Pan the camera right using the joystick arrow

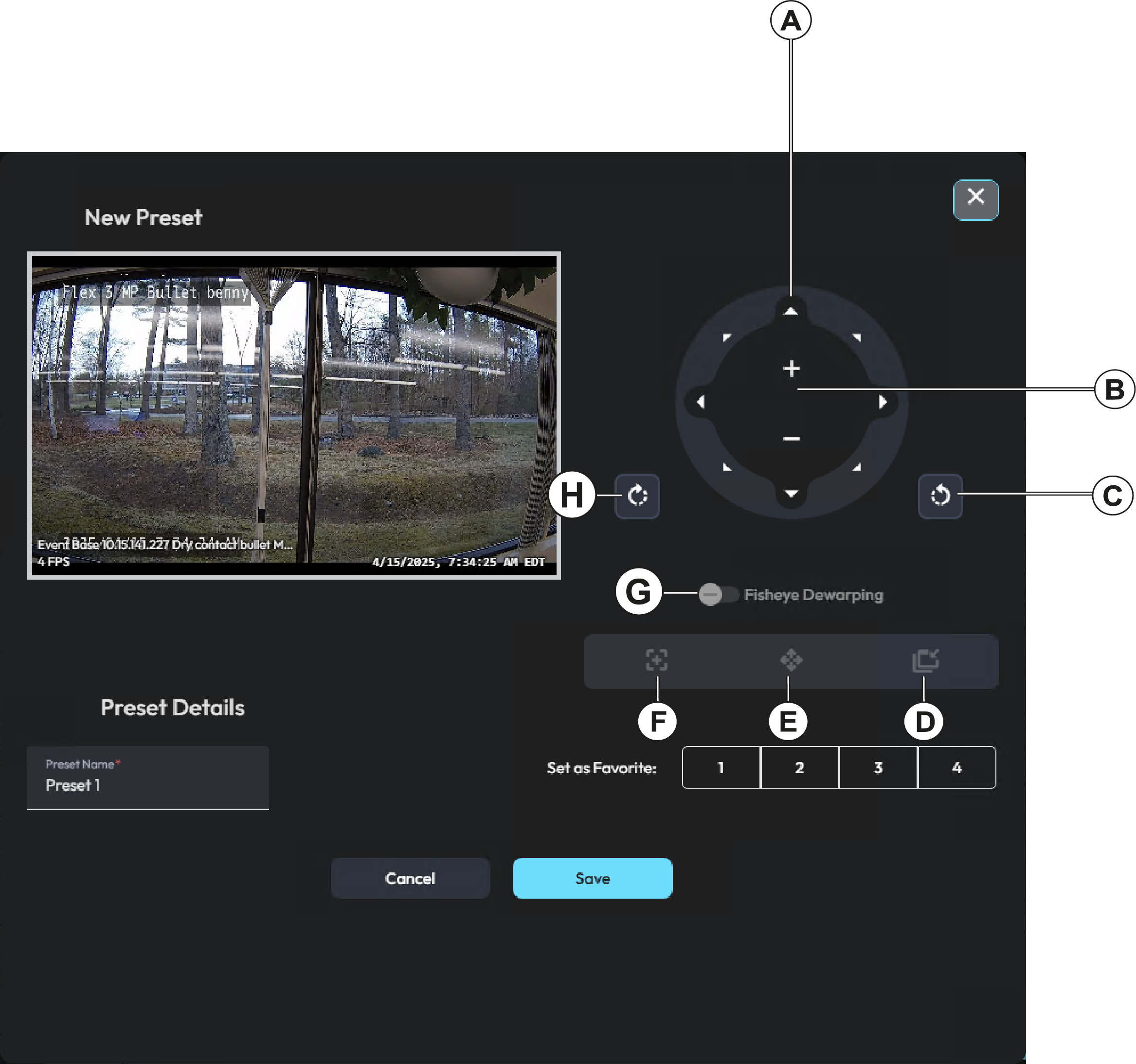click(884, 402)
